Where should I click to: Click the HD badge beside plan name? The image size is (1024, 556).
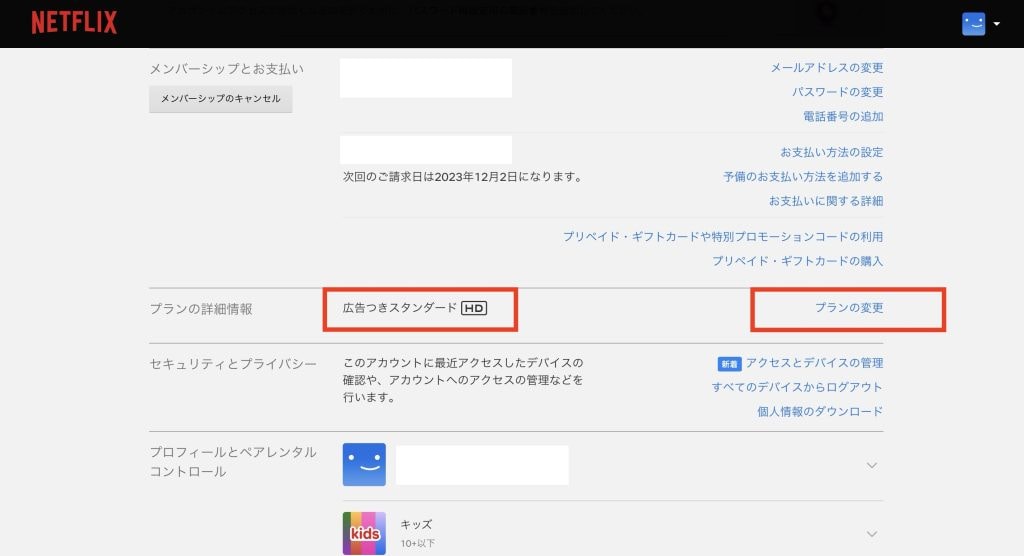(x=474, y=308)
